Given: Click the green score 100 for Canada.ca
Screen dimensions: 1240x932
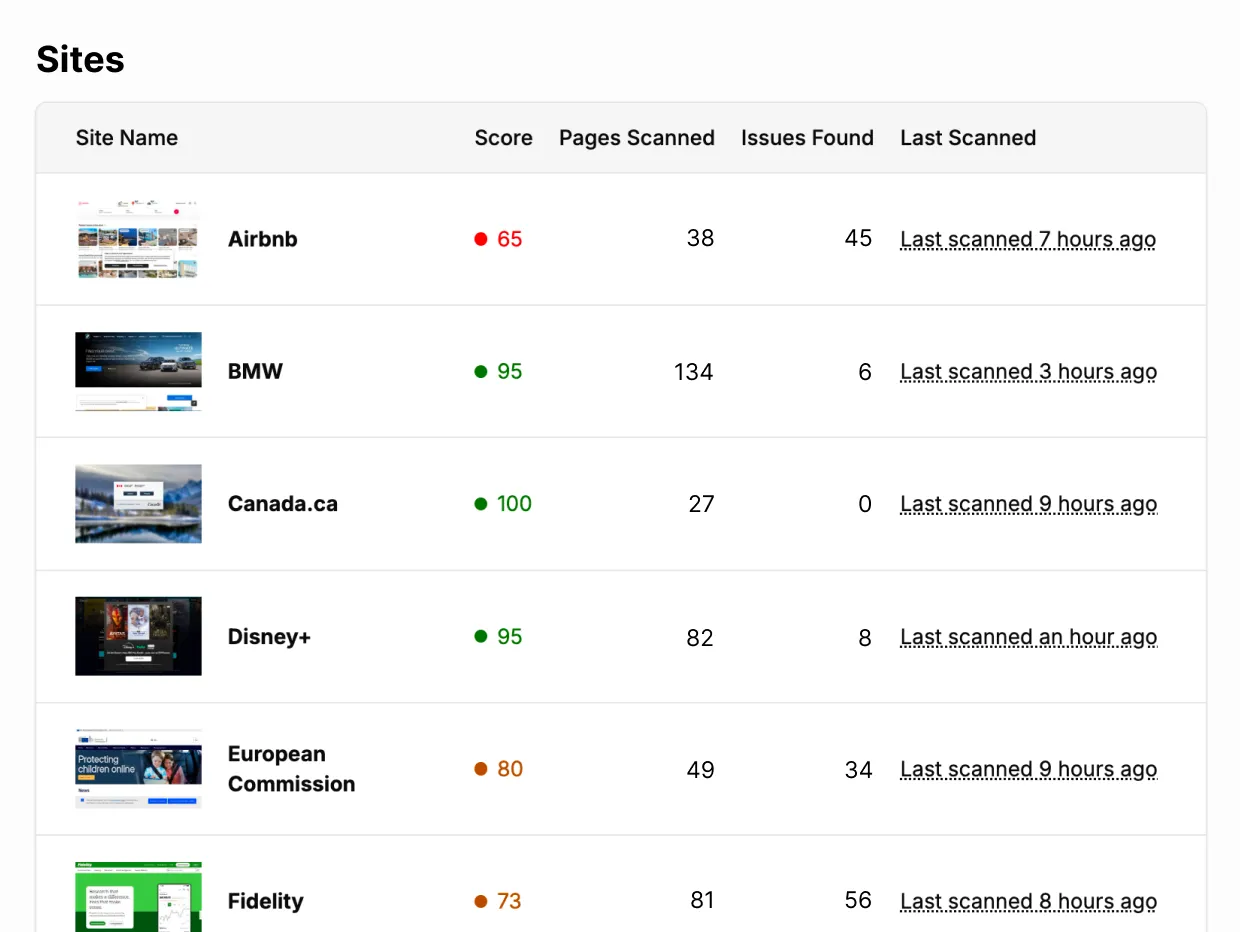Looking at the screenshot, I should pyautogui.click(x=503, y=504).
